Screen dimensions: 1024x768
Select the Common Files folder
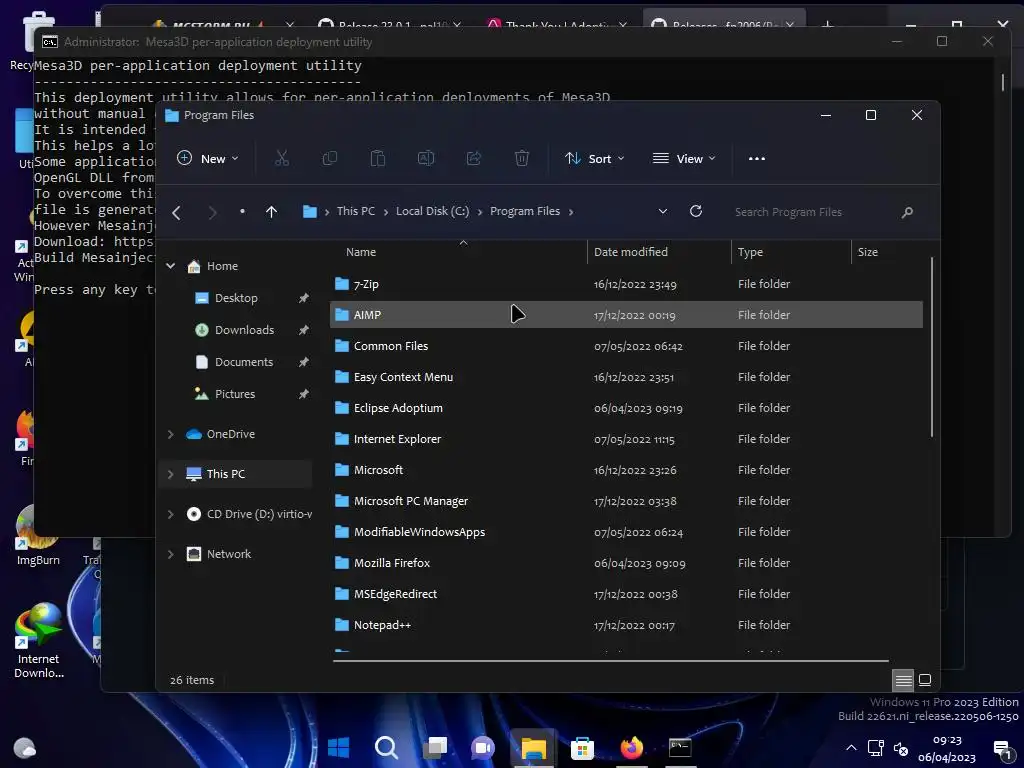click(x=626, y=346)
